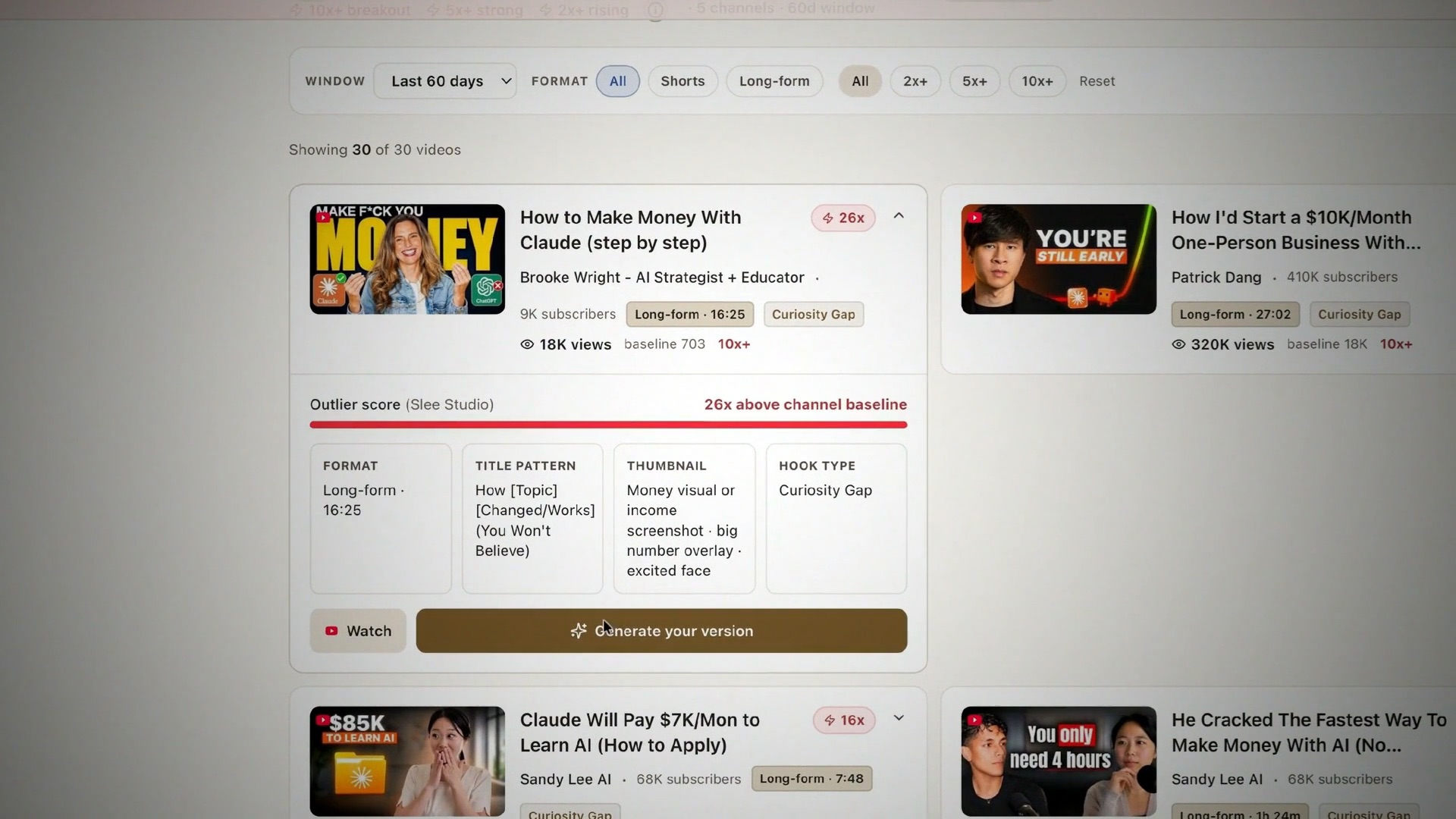1456x819 pixels.
Task: Click channel name Brooke Wright - AI Strategist
Action: pyautogui.click(x=662, y=278)
